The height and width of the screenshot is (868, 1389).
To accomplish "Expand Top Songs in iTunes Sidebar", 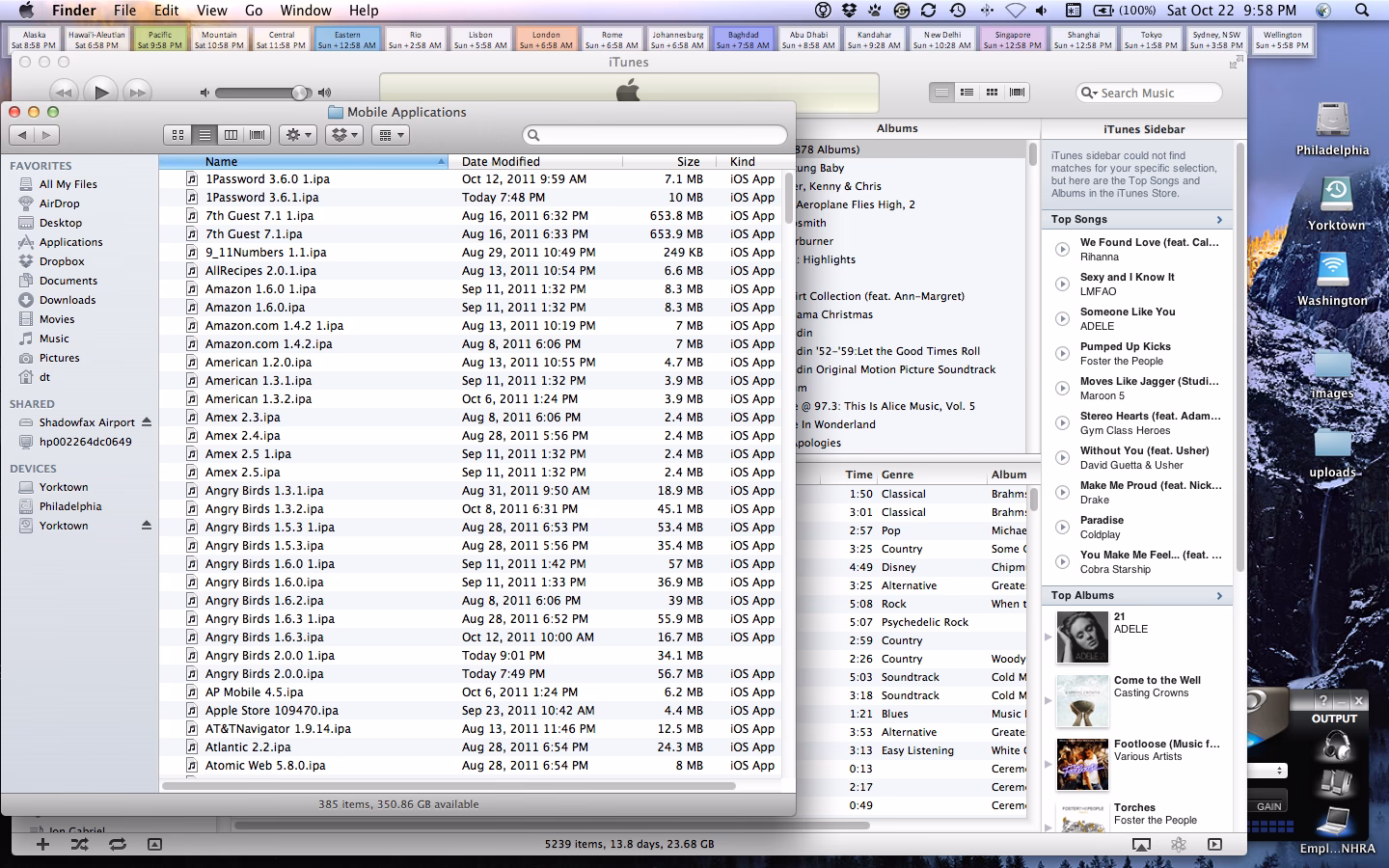I will click(x=1219, y=220).
